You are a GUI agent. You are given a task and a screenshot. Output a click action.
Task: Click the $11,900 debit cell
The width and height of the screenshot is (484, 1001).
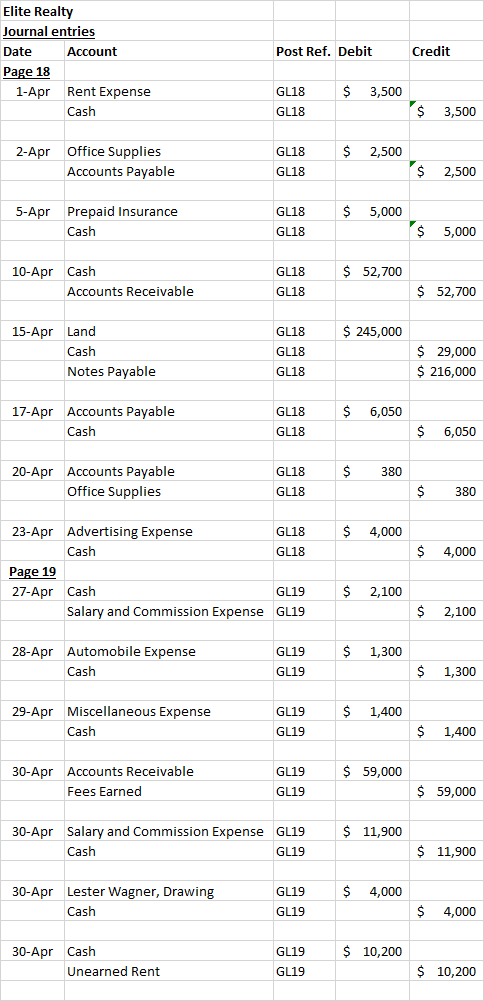coord(372,831)
